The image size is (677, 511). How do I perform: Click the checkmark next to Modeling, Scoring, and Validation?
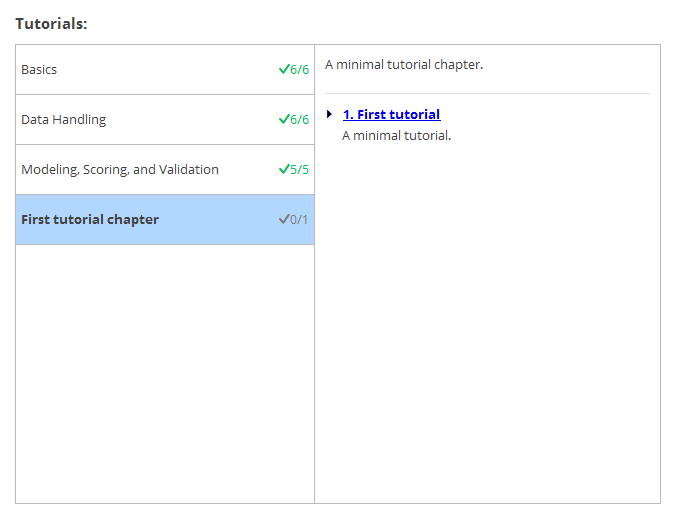coord(283,170)
